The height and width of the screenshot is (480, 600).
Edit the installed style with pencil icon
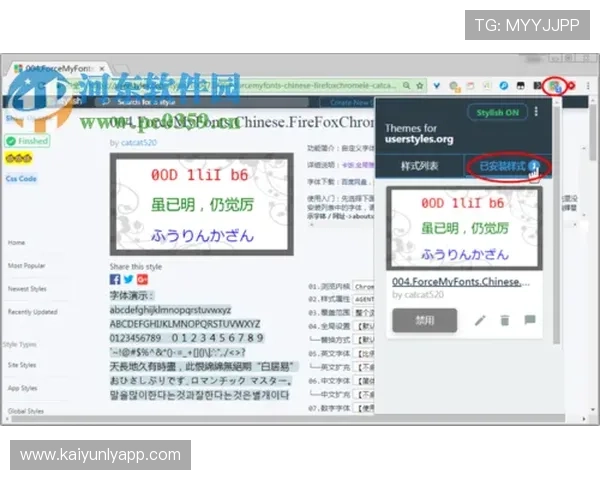coord(480,320)
